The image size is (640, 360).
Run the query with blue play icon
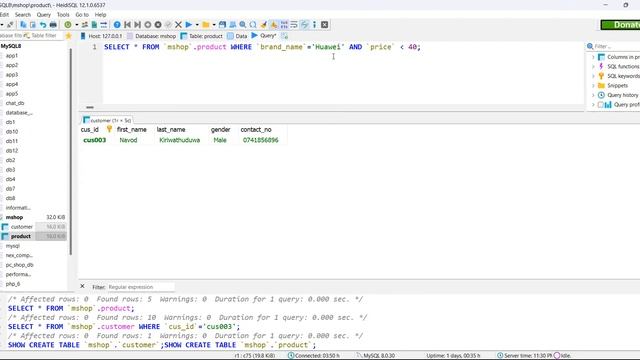coord(189,25)
